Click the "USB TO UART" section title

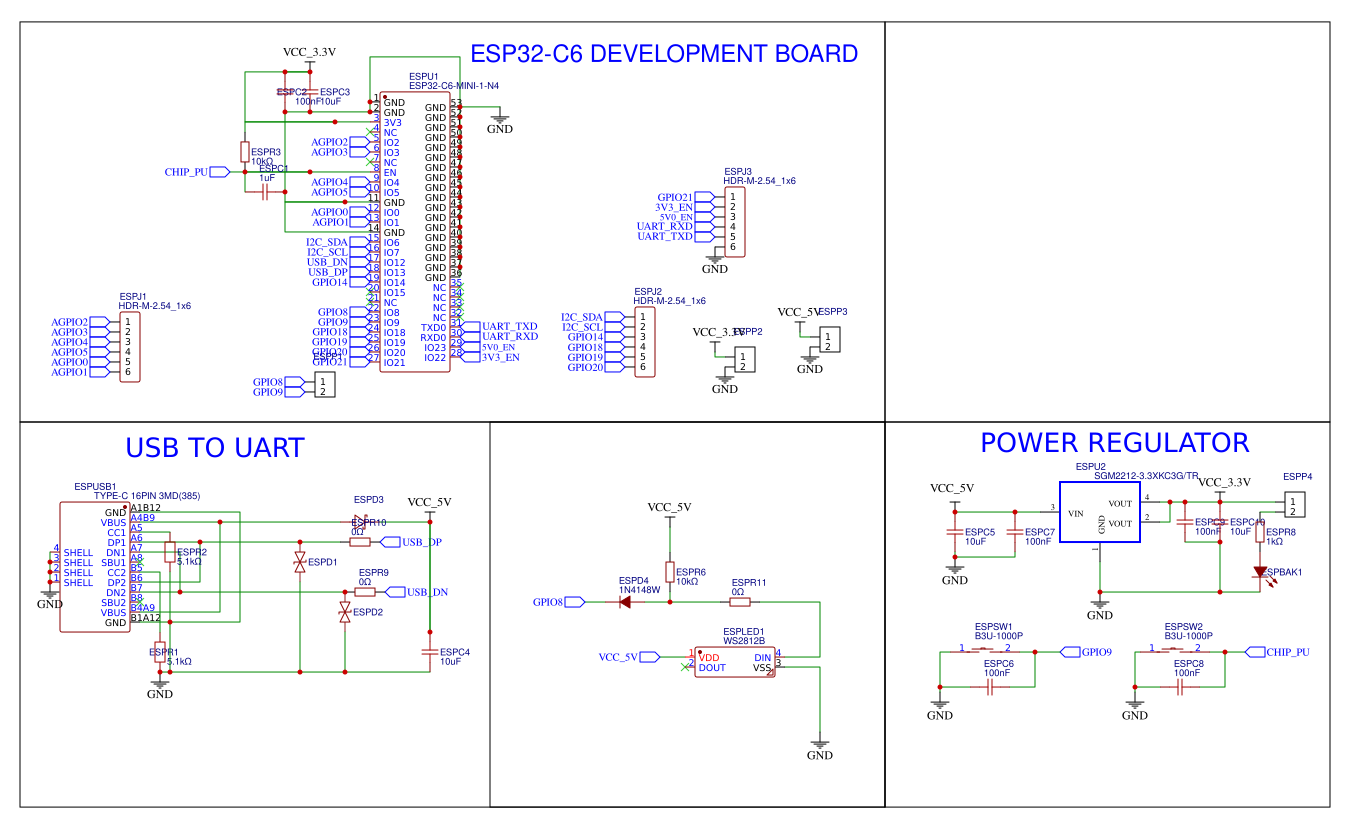point(214,448)
